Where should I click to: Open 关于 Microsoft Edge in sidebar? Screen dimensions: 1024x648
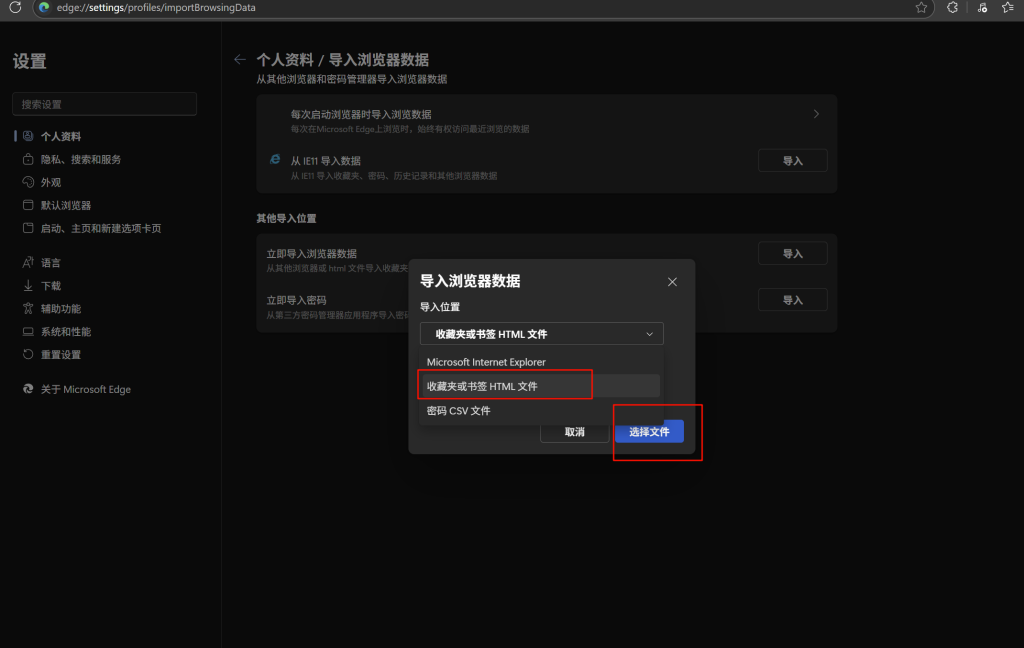pos(85,389)
